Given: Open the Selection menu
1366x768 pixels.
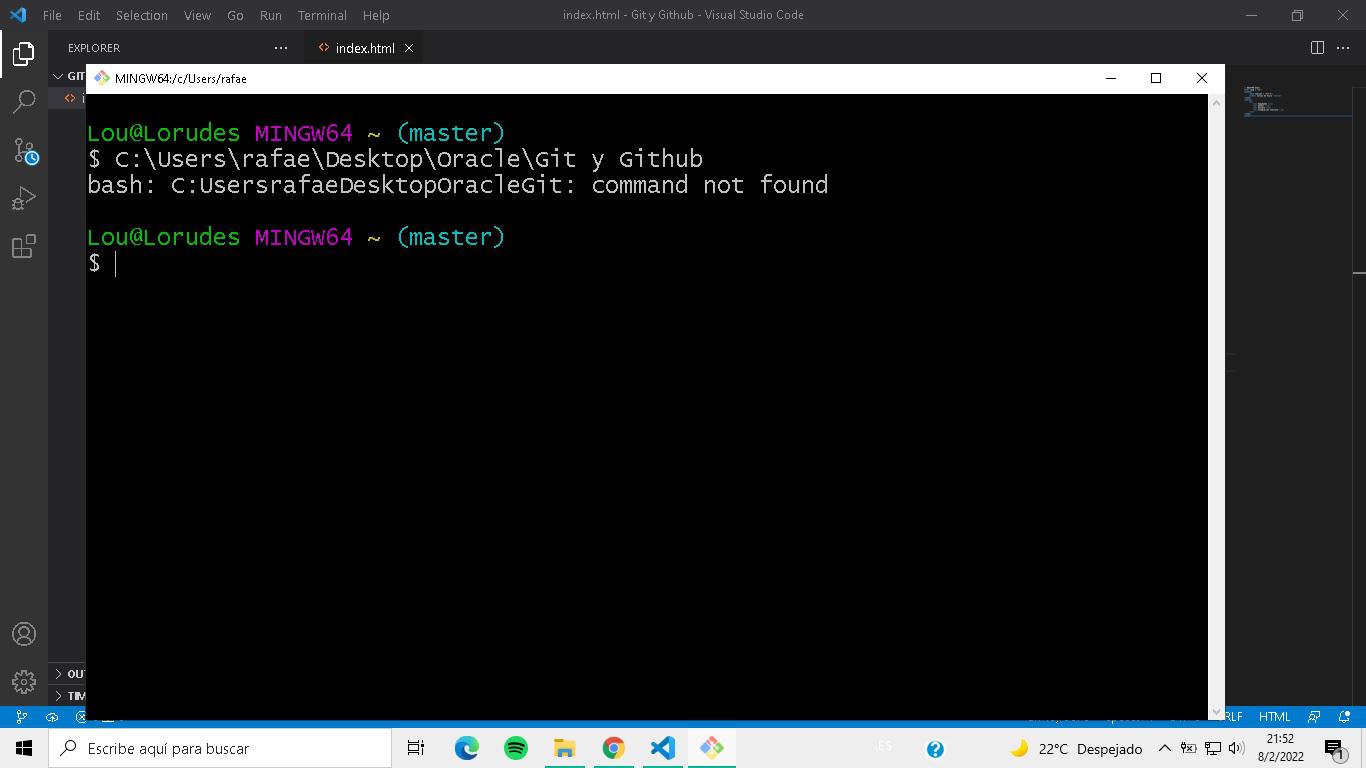Looking at the screenshot, I should coord(141,15).
